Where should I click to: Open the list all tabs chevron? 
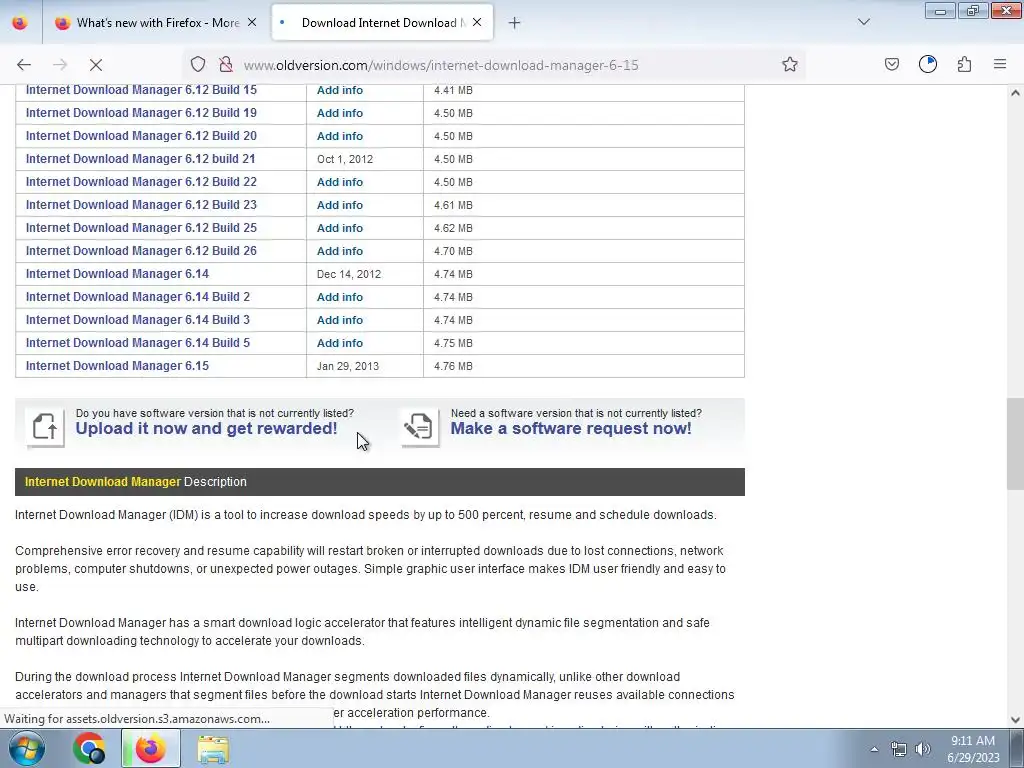click(x=863, y=23)
